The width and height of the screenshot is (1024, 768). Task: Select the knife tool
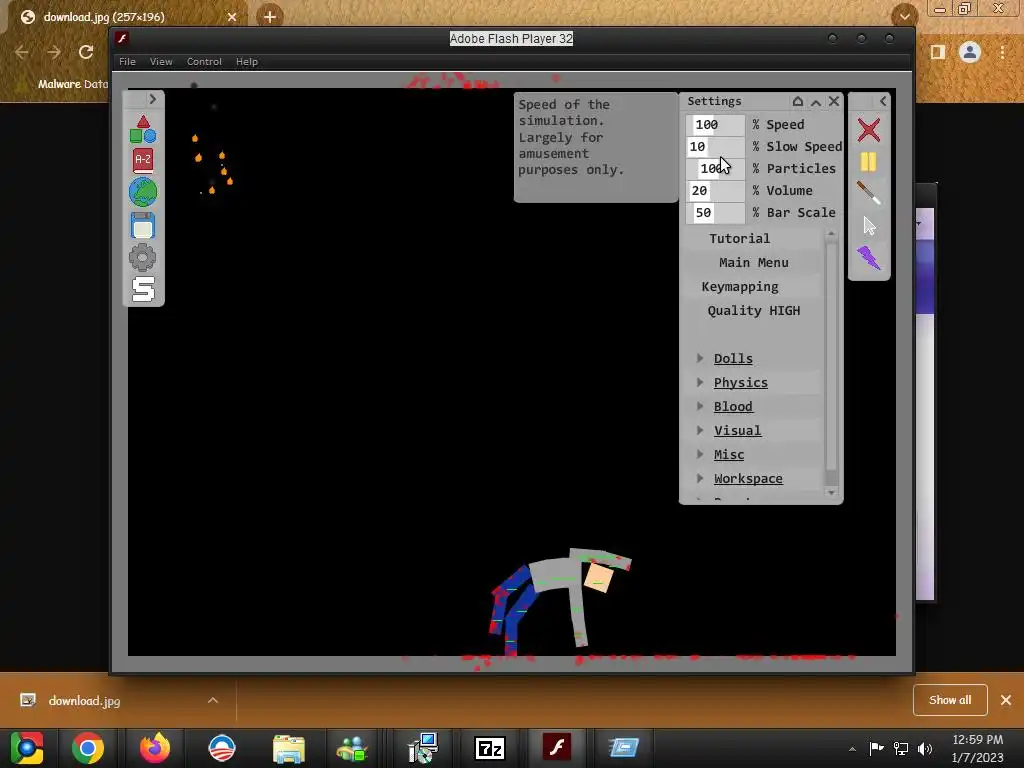point(869,193)
